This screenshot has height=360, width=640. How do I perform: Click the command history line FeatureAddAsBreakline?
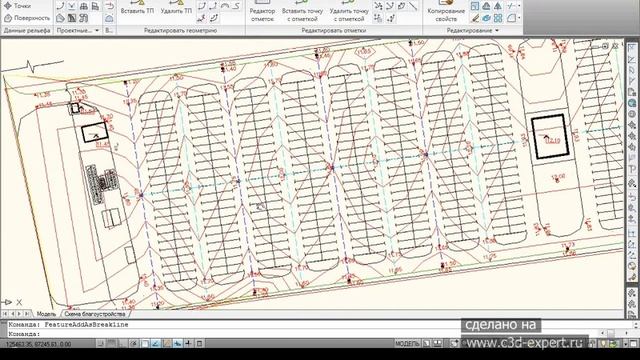point(68,324)
